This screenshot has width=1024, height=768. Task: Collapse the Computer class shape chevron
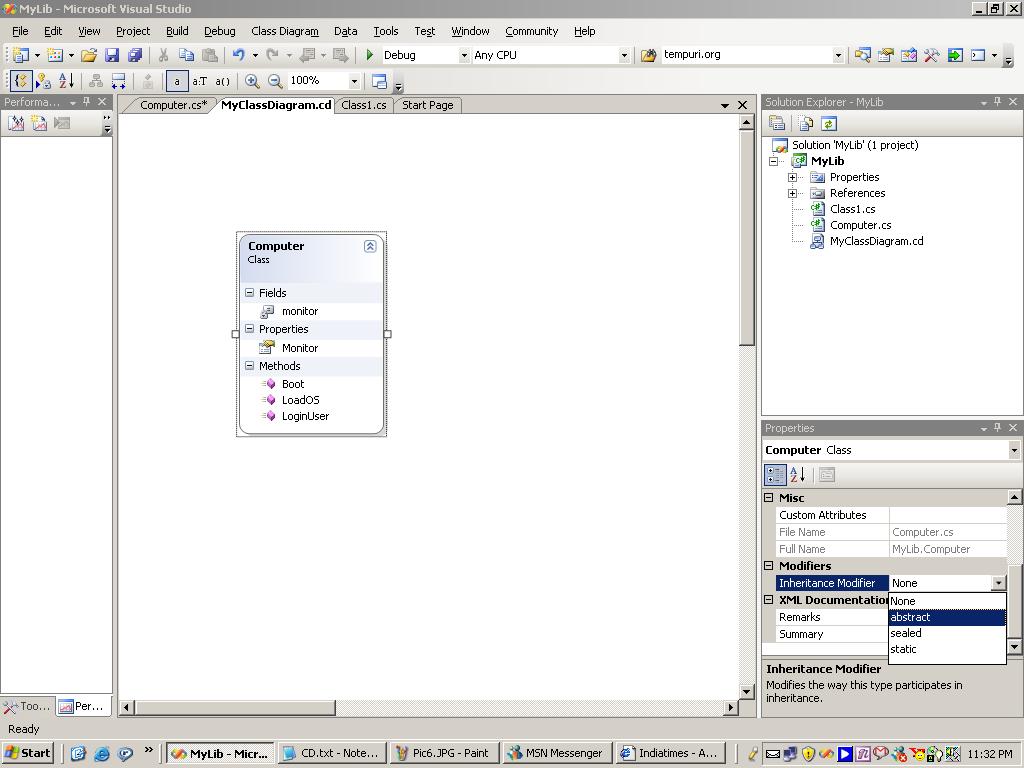pyautogui.click(x=370, y=246)
